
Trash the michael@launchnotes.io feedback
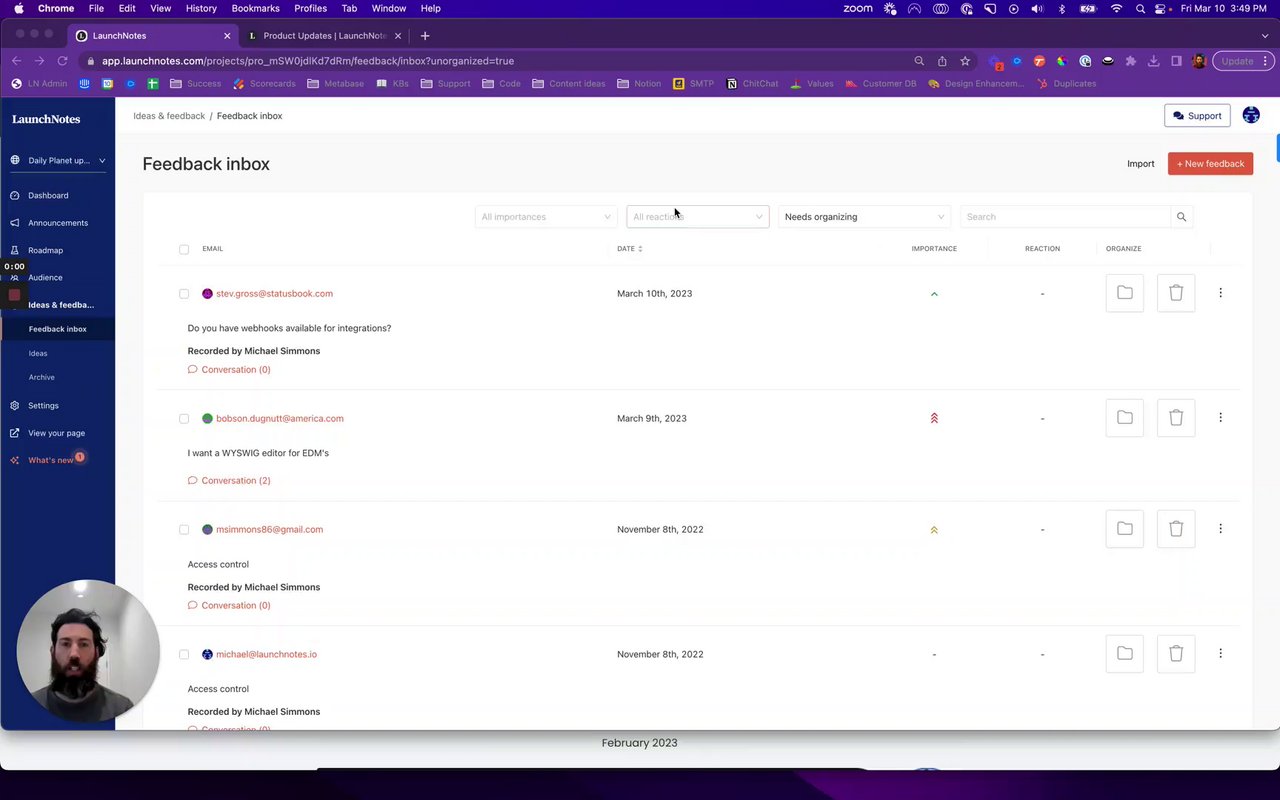coord(1176,654)
